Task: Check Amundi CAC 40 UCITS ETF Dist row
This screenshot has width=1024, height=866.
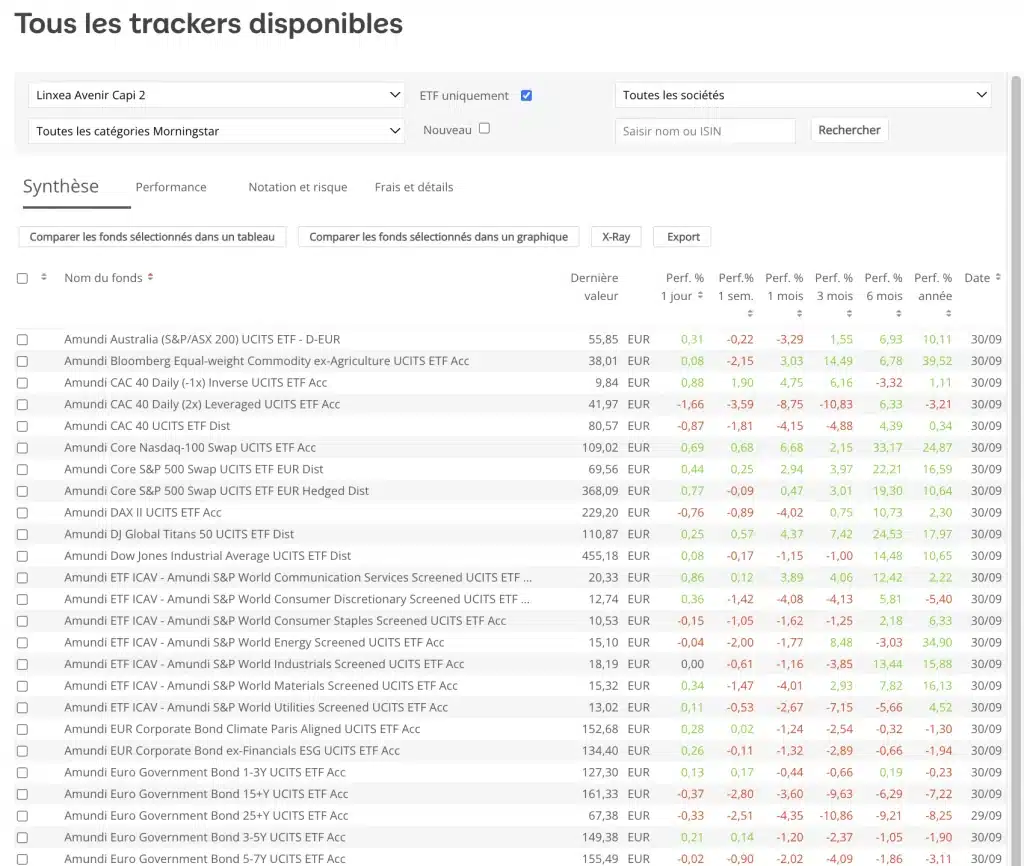Action: 22,426
